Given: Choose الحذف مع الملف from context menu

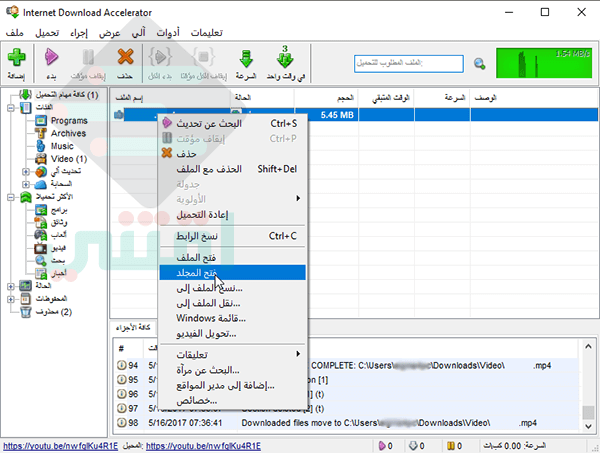Looking at the screenshot, I should [x=233, y=169].
